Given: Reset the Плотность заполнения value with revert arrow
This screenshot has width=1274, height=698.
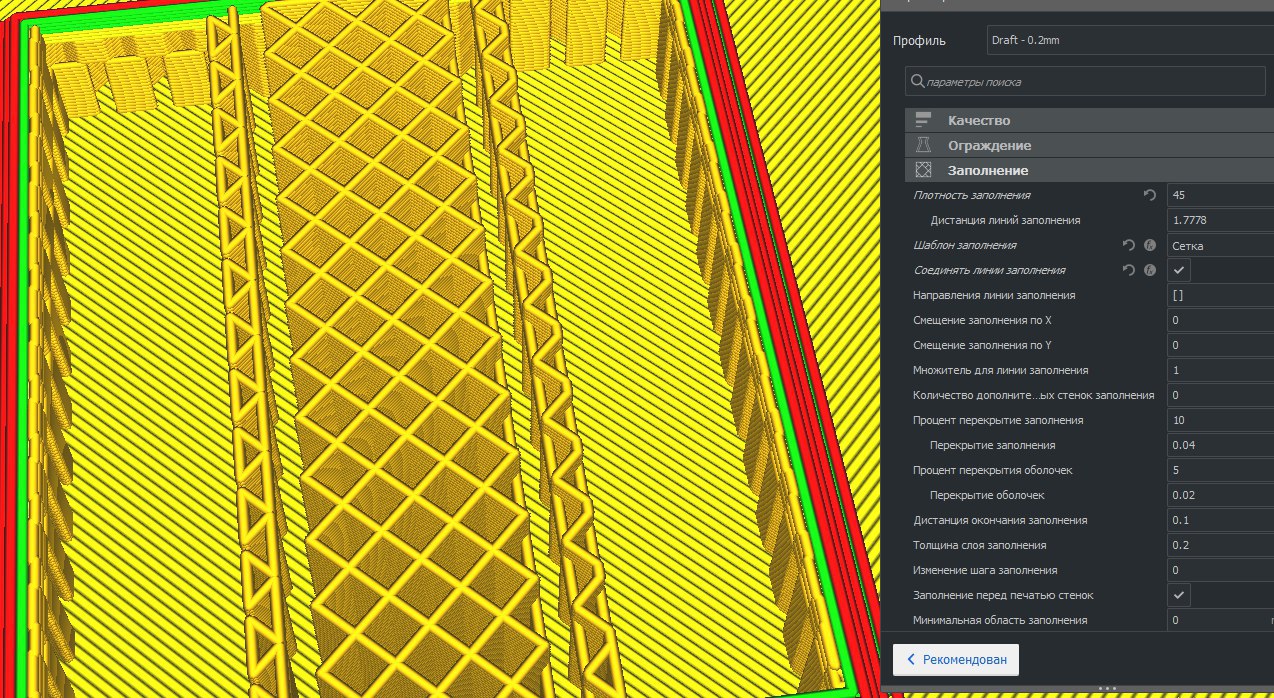Looking at the screenshot, I should (1149, 195).
